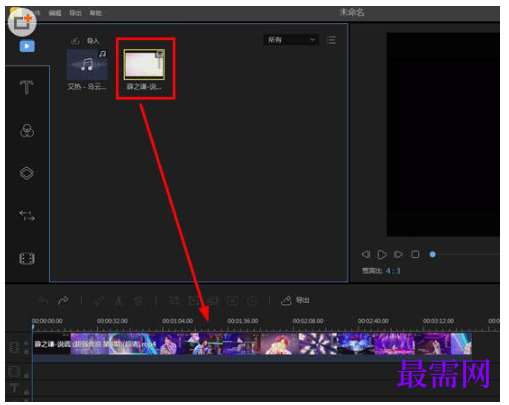Click the Delete trash icon in timeline toolbar
This screenshot has width=509, height=405.
tap(138, 301)
